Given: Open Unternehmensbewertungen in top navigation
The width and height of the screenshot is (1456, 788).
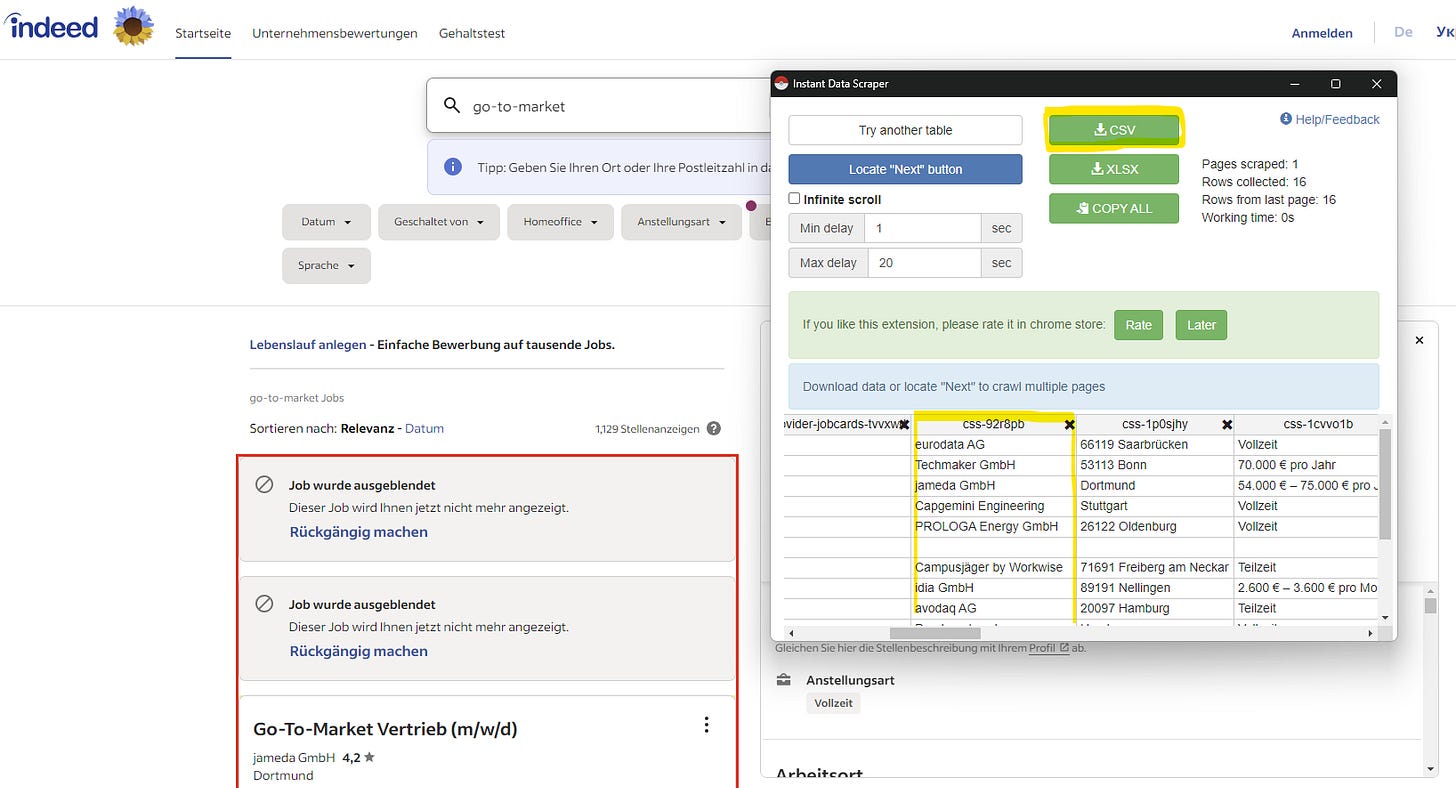Looking at the screenshot, I should click(x=335, y=33).
